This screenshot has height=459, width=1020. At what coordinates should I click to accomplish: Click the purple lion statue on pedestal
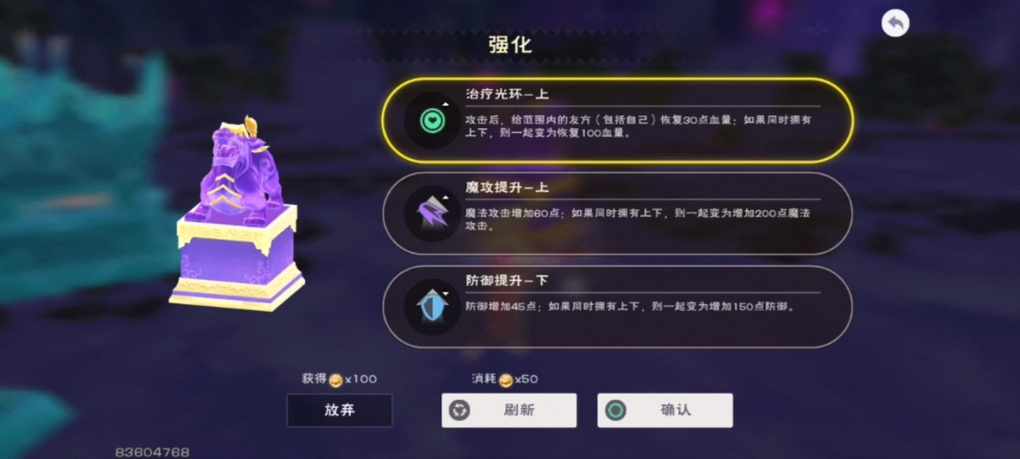tap(237, 215)
